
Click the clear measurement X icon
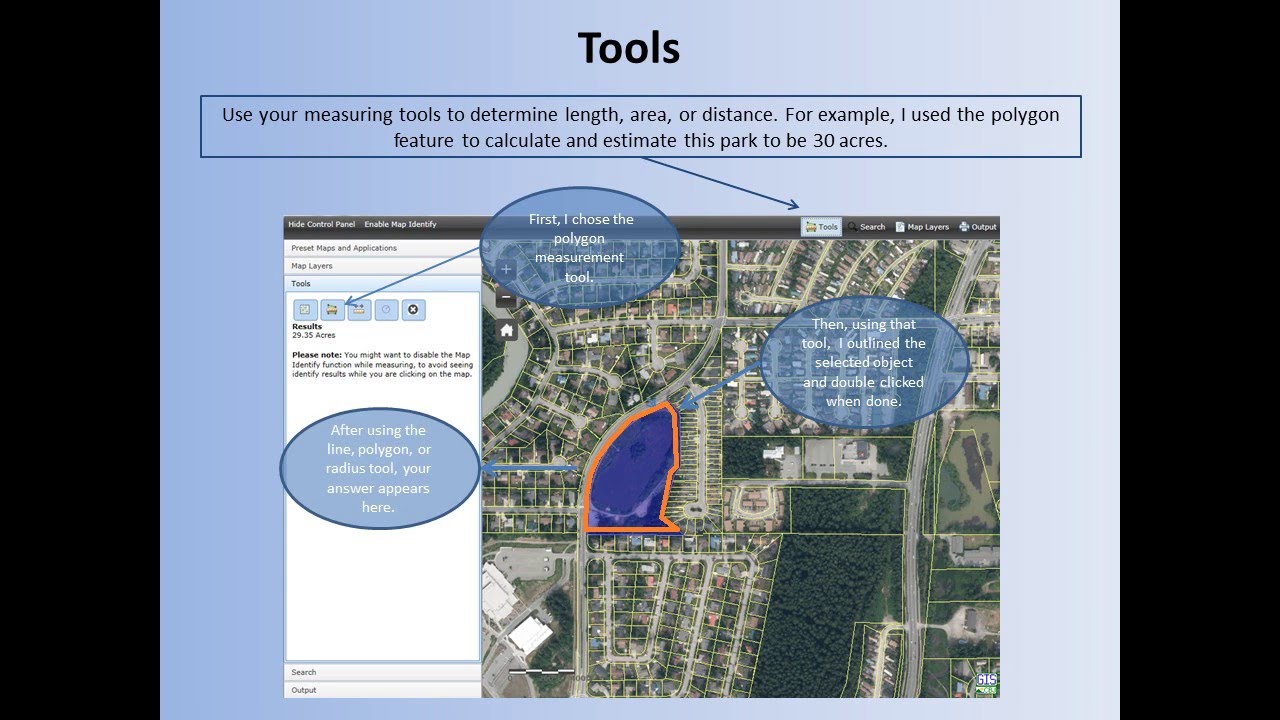(x=414, y=310)
